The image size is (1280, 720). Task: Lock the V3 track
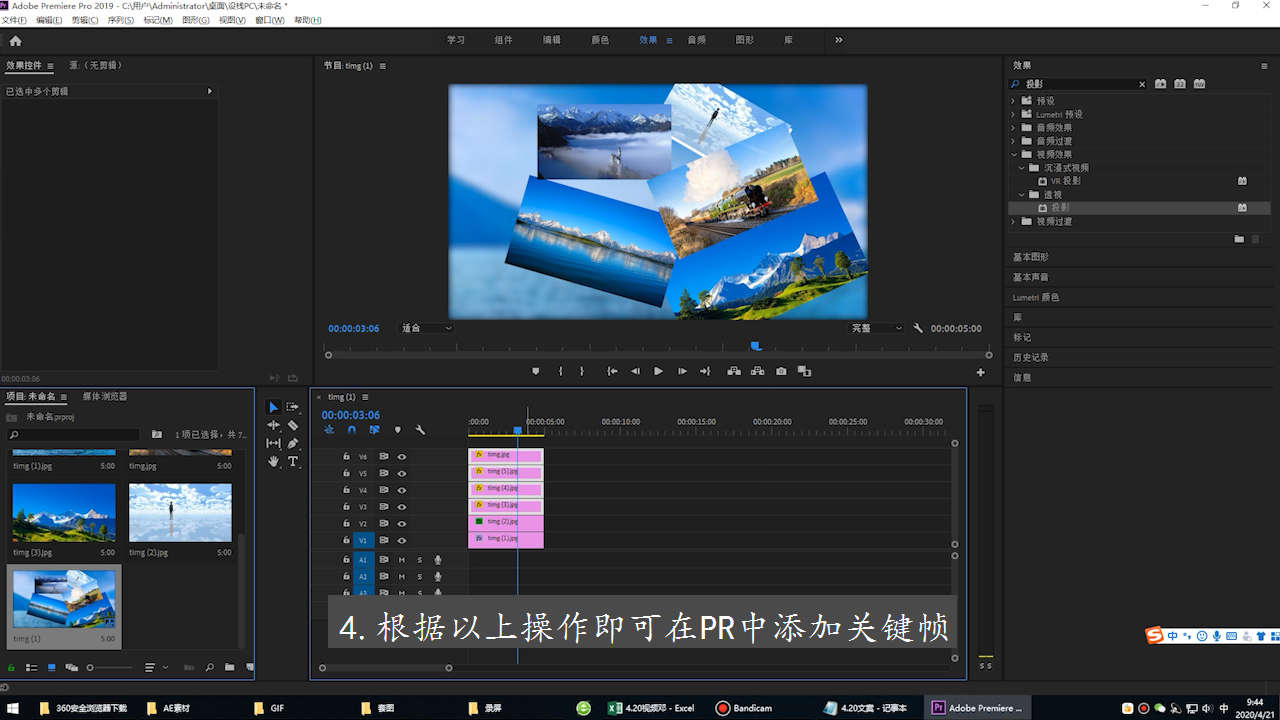click(x=346, y=507)
